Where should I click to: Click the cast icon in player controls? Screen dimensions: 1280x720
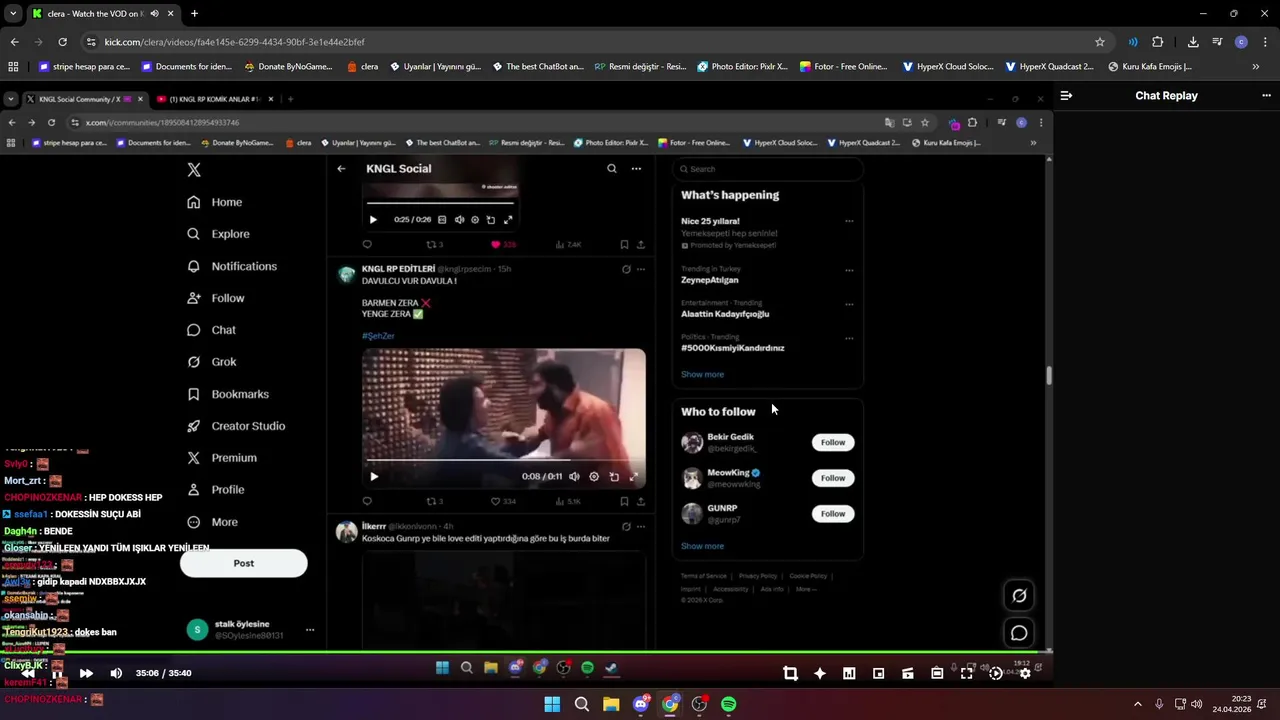(x=908, y=673)
